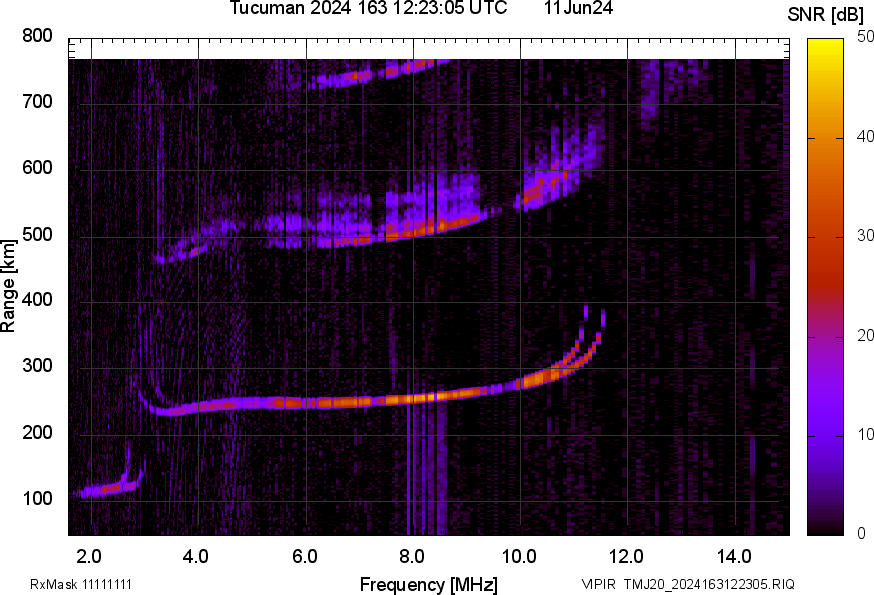The width and height of the screenshot is (874, 595).
Task: Click the range tick label 500
Action: 37,234
